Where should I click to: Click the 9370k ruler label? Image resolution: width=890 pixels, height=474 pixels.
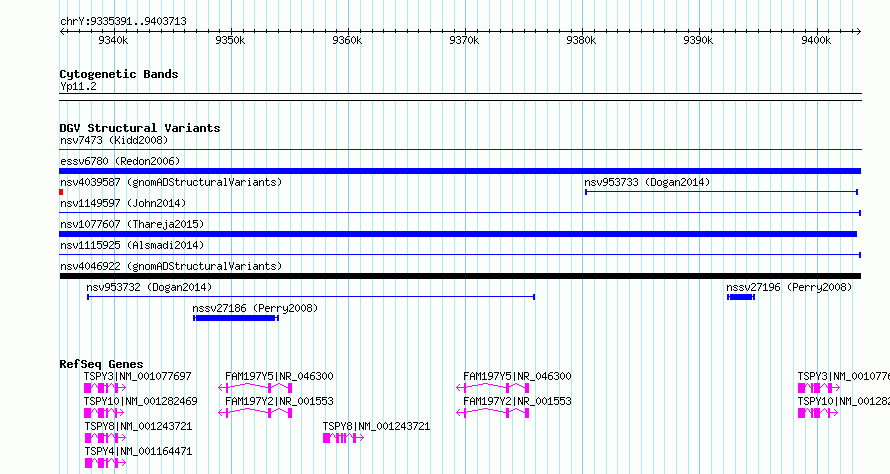[464, 40]
